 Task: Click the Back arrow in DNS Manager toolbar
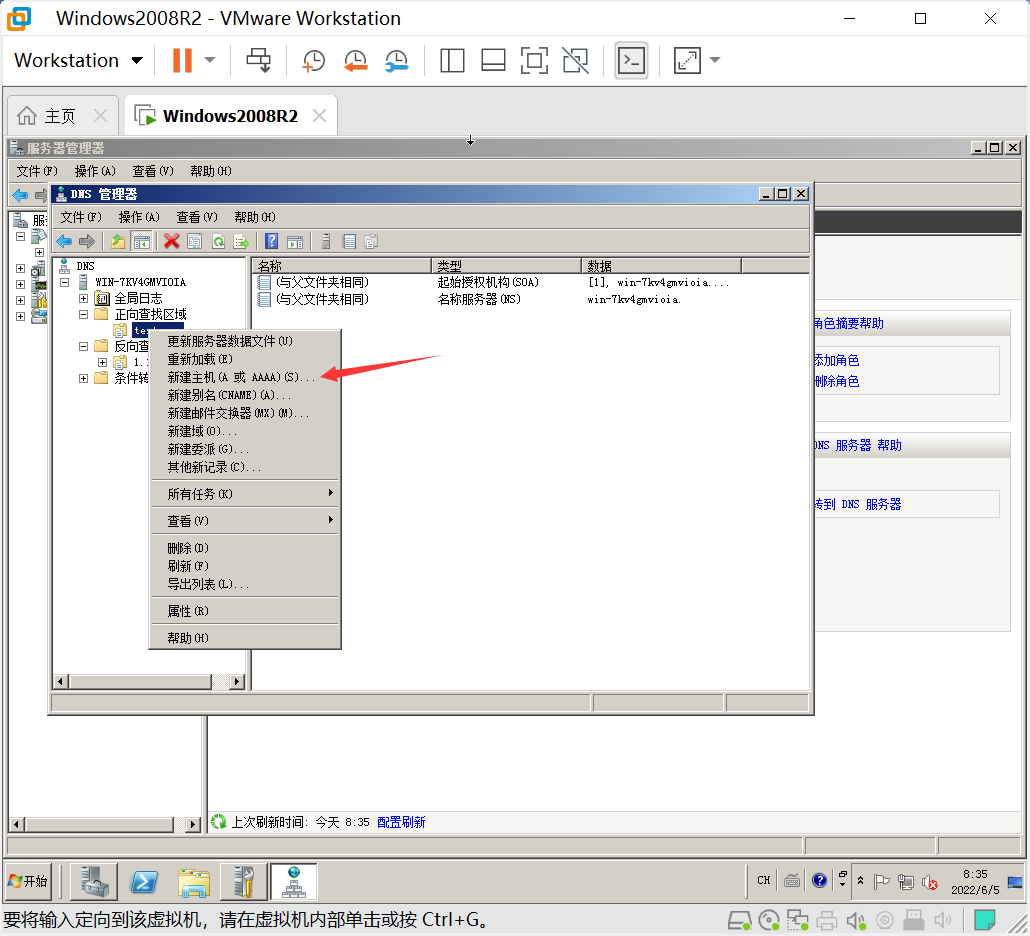(x=64, y=242)
